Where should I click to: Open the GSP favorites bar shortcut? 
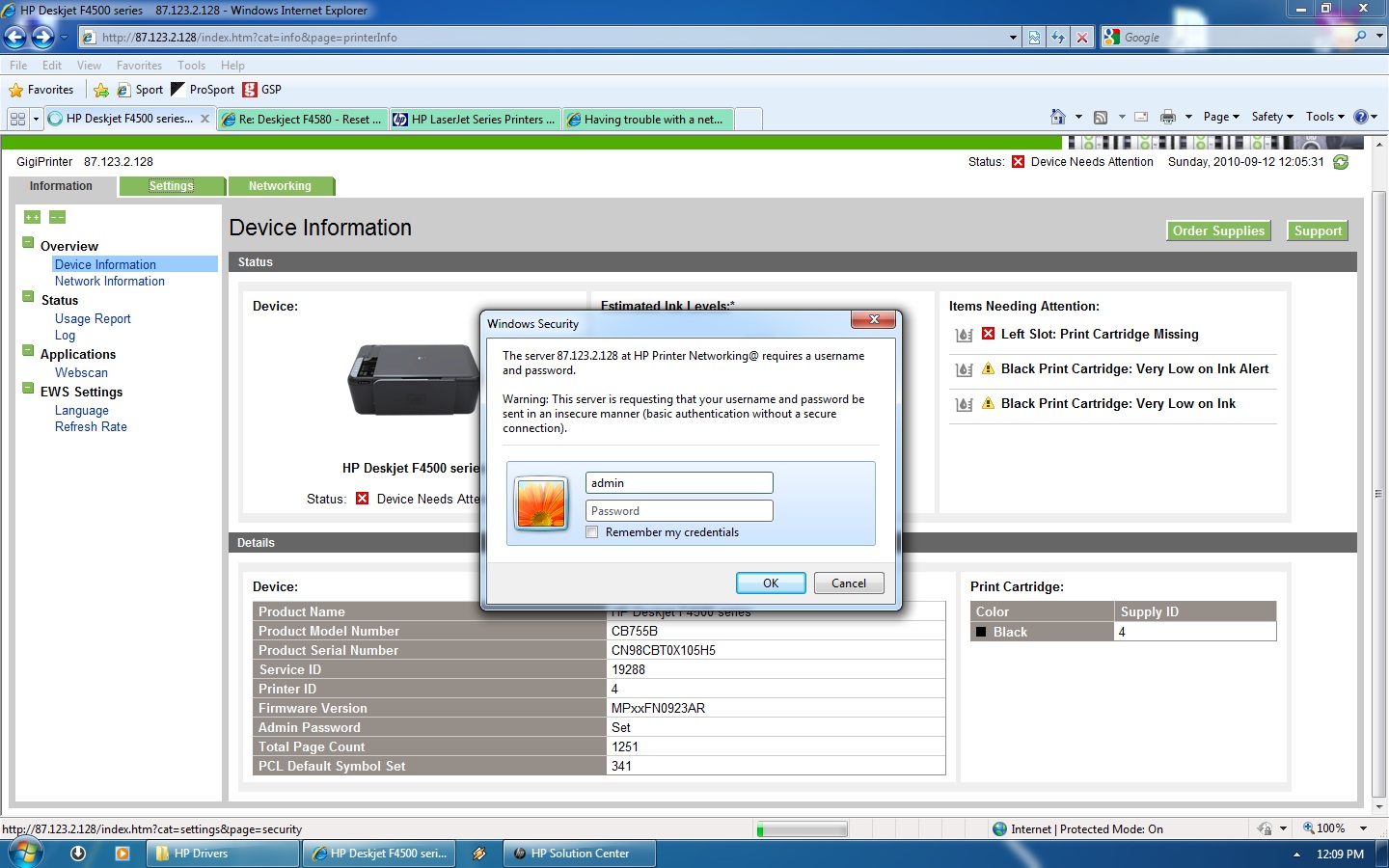(x=262, y=90)
